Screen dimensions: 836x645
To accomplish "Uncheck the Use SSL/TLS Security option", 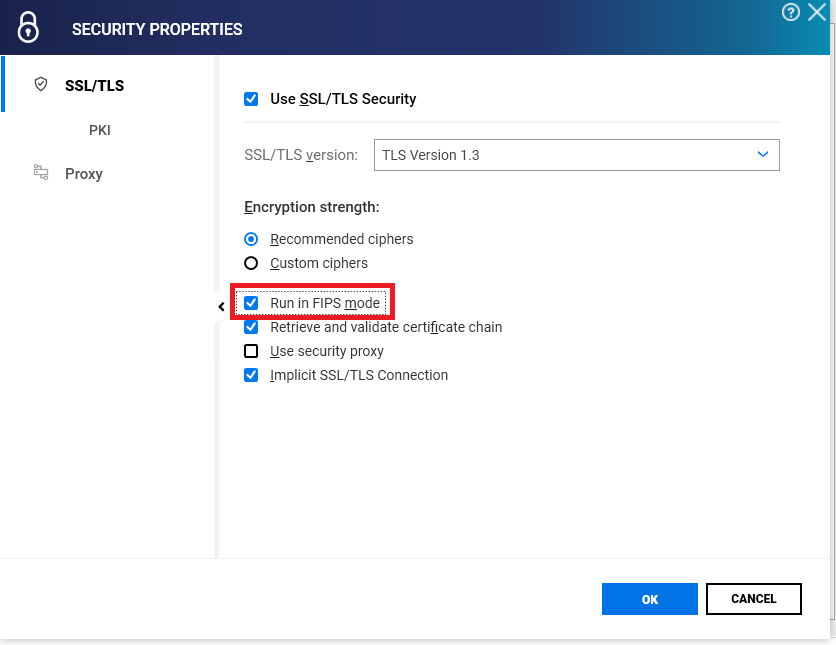I will (x=251, y=99).
